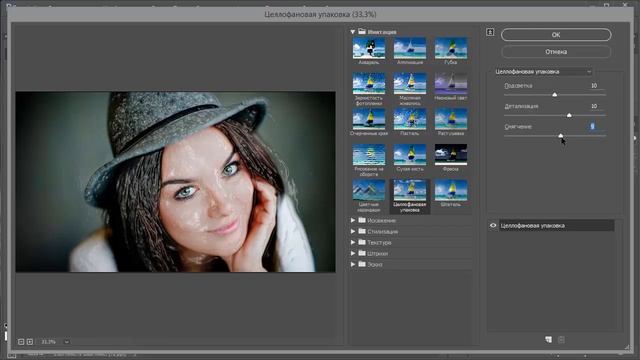
Task: Expand the Текстура filter folder
Action: click(x=353, y=242)
